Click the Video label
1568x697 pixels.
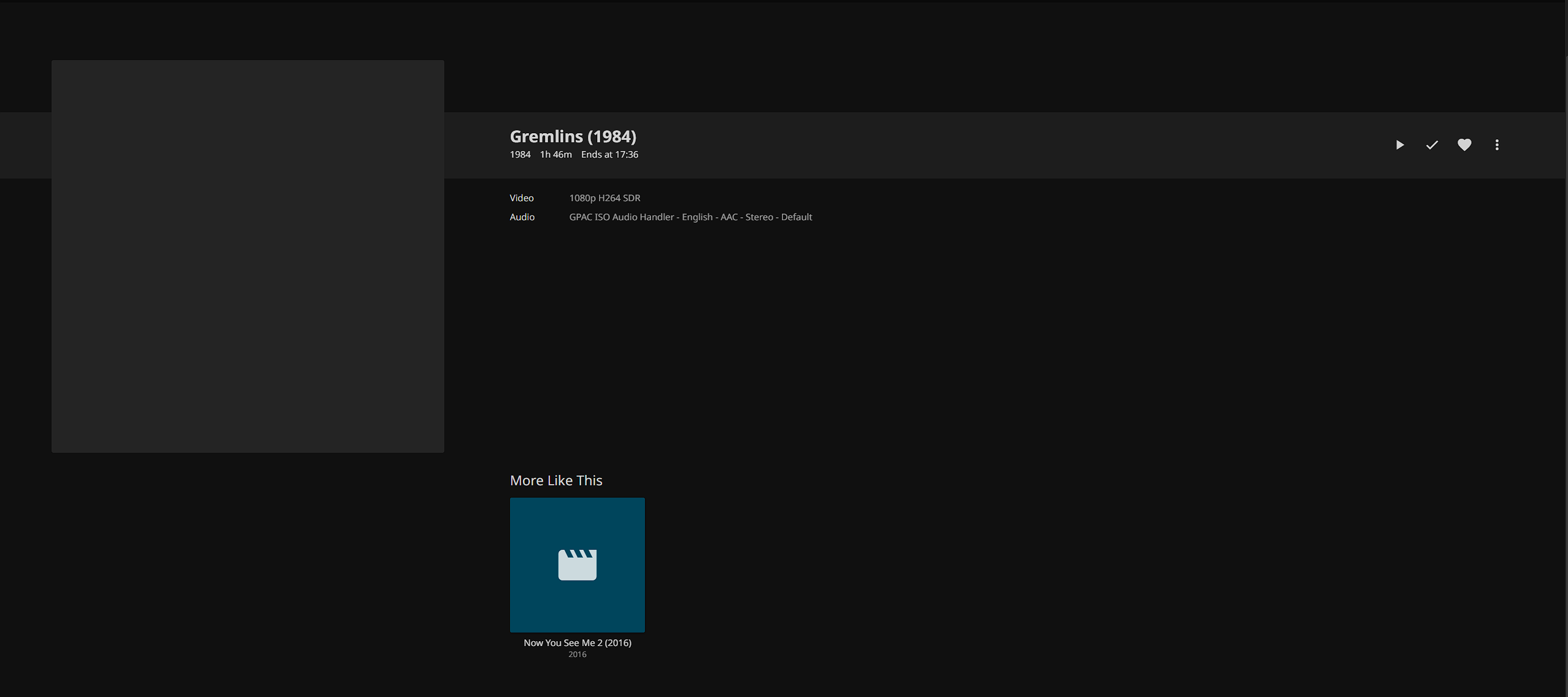coord(521,198)
